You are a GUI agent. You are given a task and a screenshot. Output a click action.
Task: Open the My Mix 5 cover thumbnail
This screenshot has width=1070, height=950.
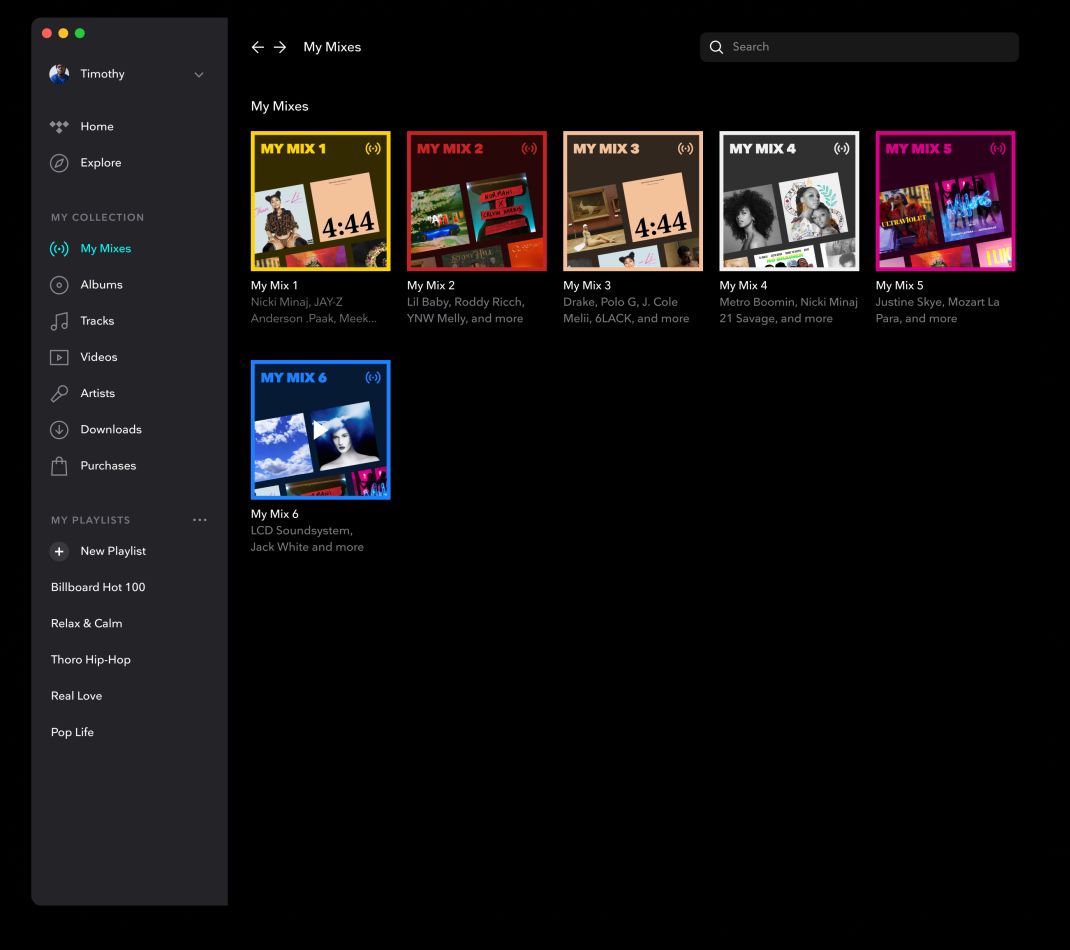pyautogui.click(x=946, y=201)
